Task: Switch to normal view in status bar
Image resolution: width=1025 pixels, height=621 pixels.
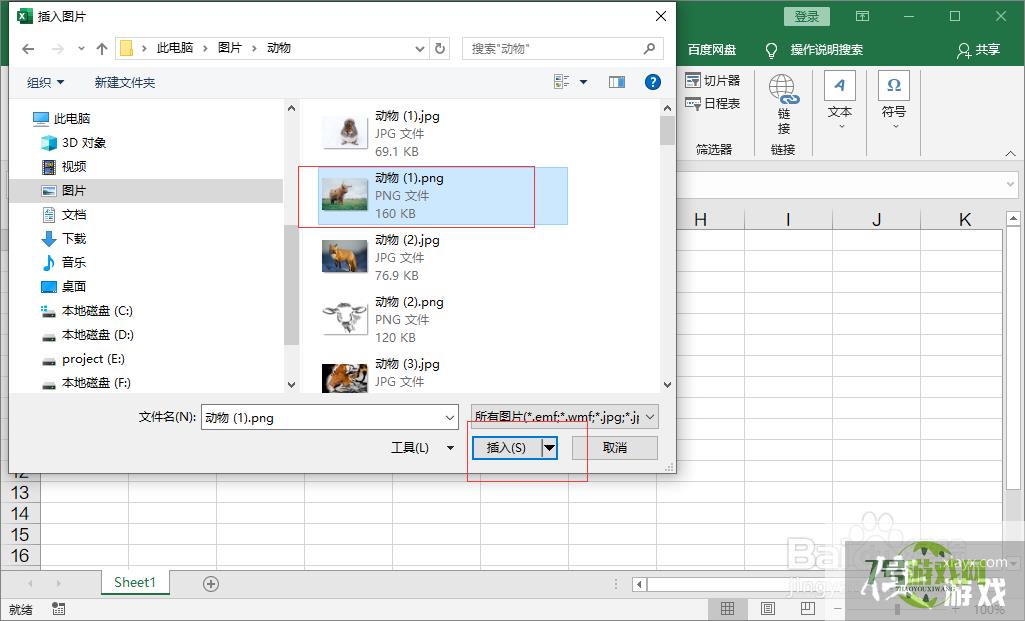Action: click(x=728, y=609)
